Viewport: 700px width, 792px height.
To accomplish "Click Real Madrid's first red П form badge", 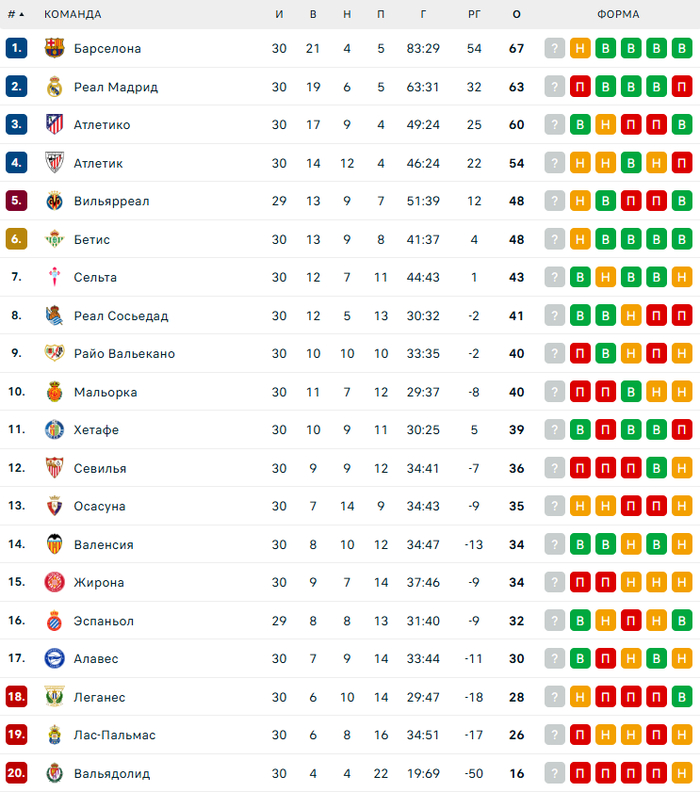I will click(580, 87).
